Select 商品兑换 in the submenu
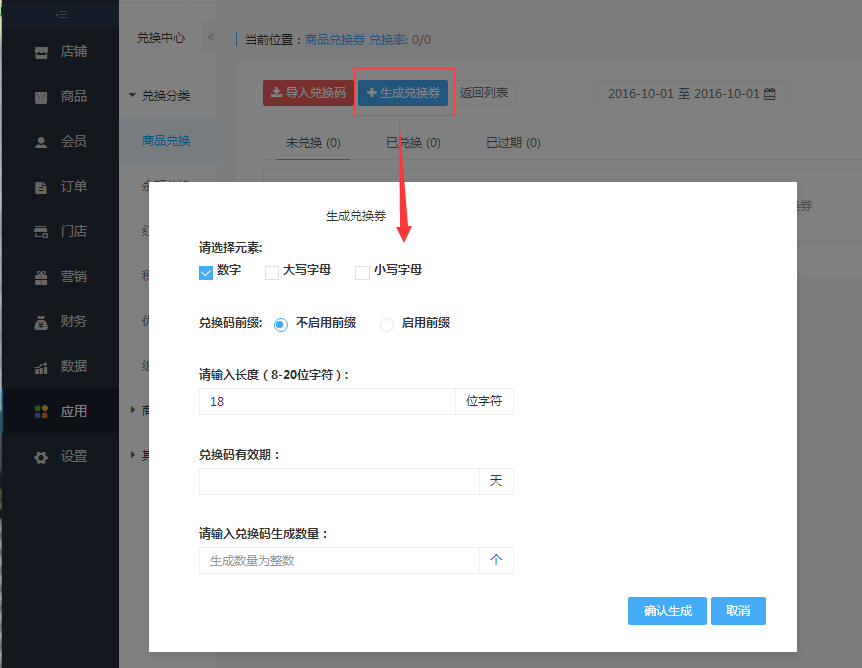Screen dimensions: 862x668 (166, 141)
